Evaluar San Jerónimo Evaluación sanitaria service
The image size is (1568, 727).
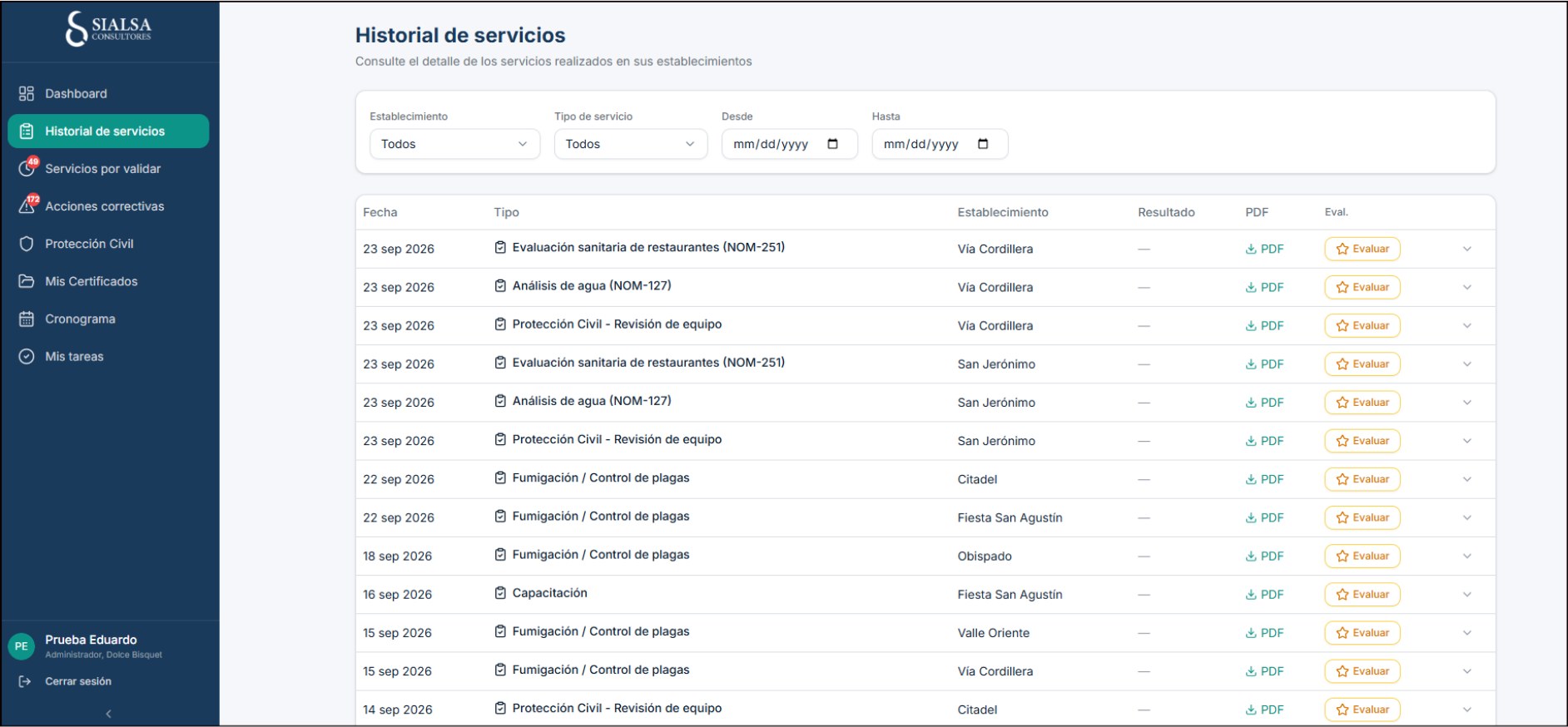[1362, 364]
